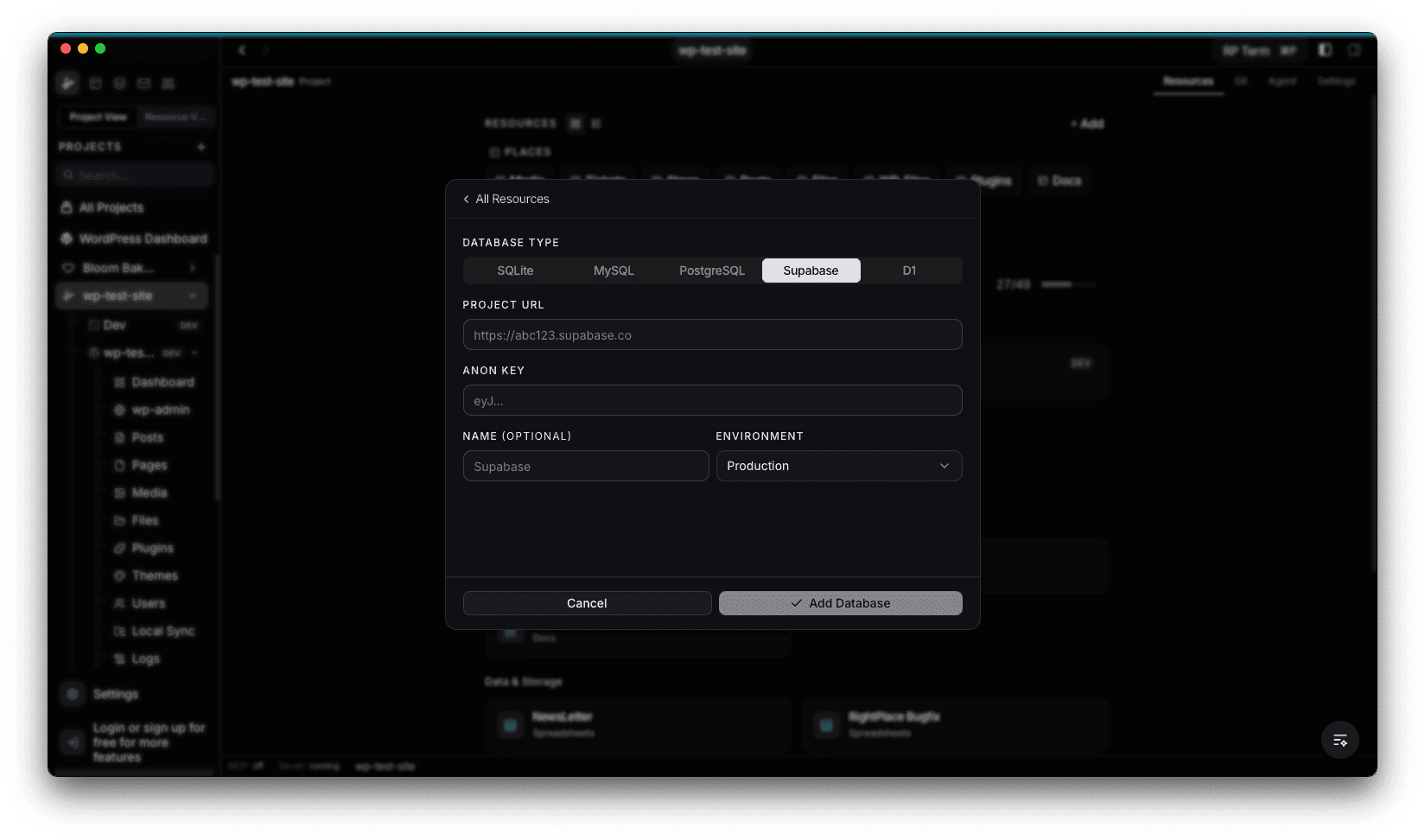Click the layers stack icon in the top sidebar

click(119, 83)
